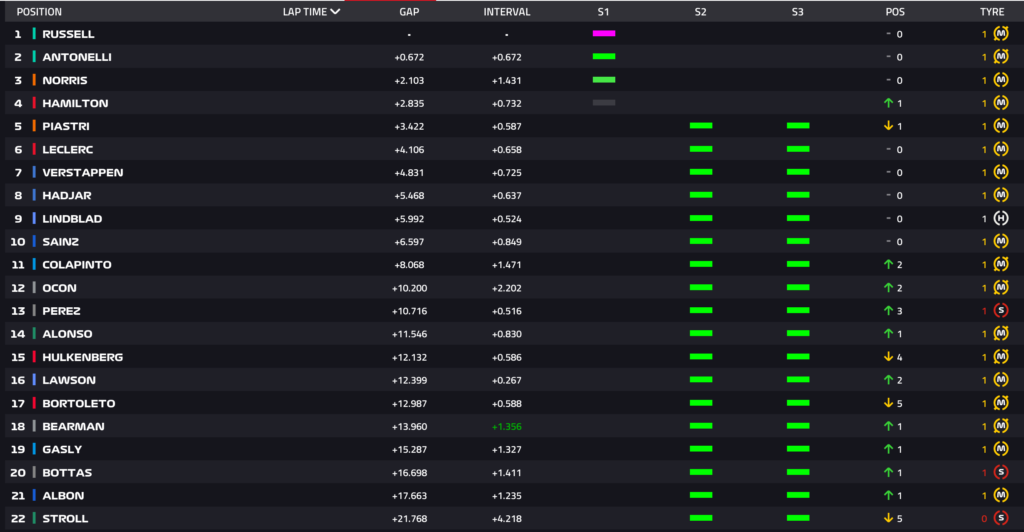Click gap value +8.068
Screen dimensions: 1024x532
point(409,264)
